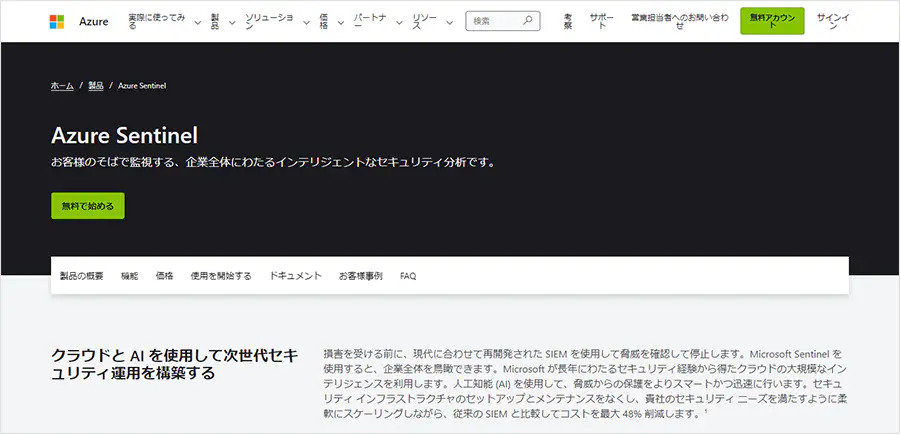Go to 製品 in breadcrumb
Image resolution: width=901 pixels, height=435 pixels.
click(96, 86)
